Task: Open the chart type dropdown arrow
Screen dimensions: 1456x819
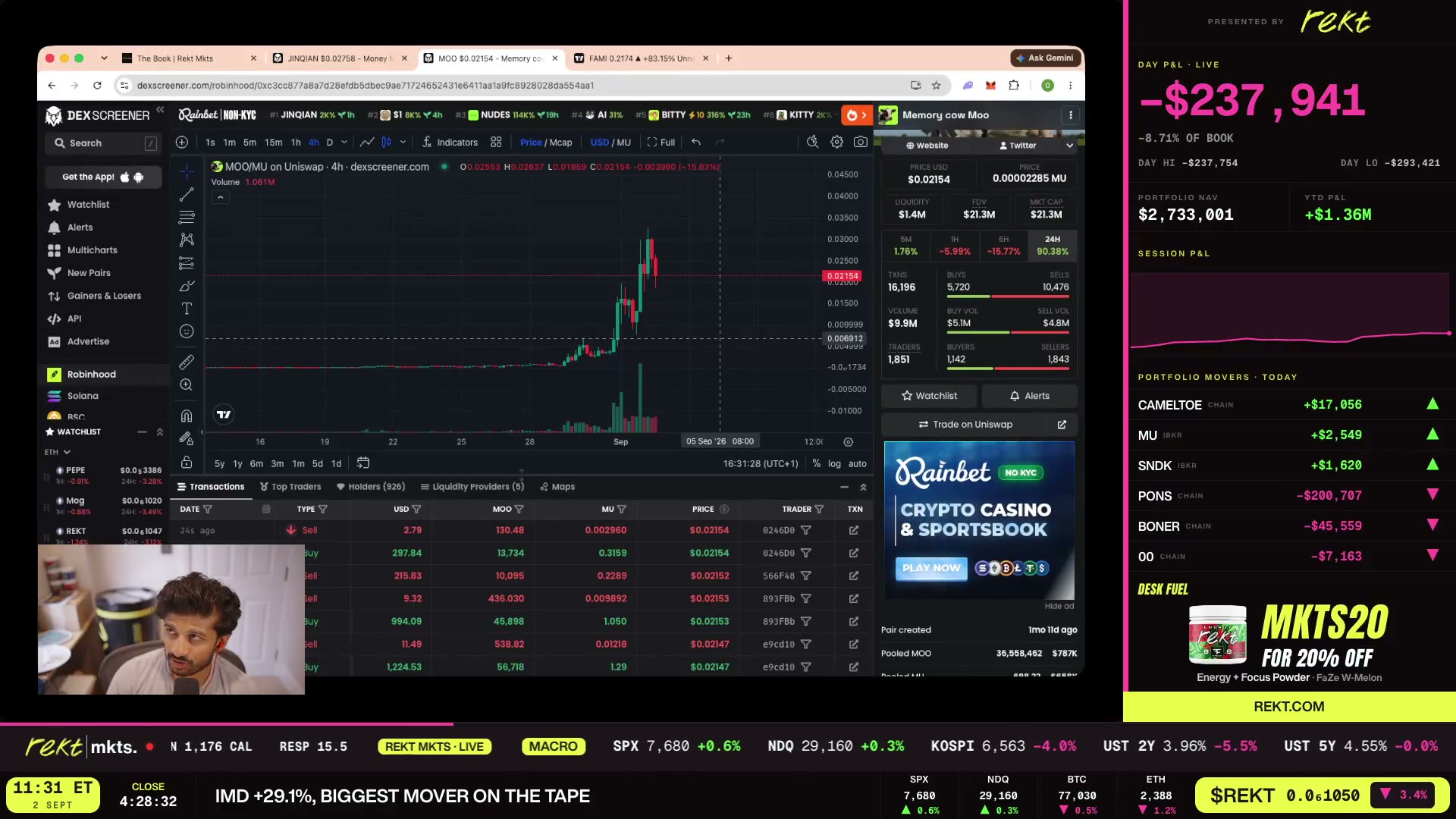Action: 403,142
